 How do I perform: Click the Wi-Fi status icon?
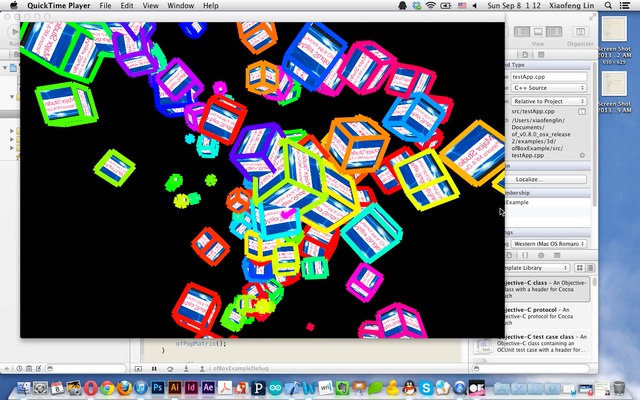[431, 6]
